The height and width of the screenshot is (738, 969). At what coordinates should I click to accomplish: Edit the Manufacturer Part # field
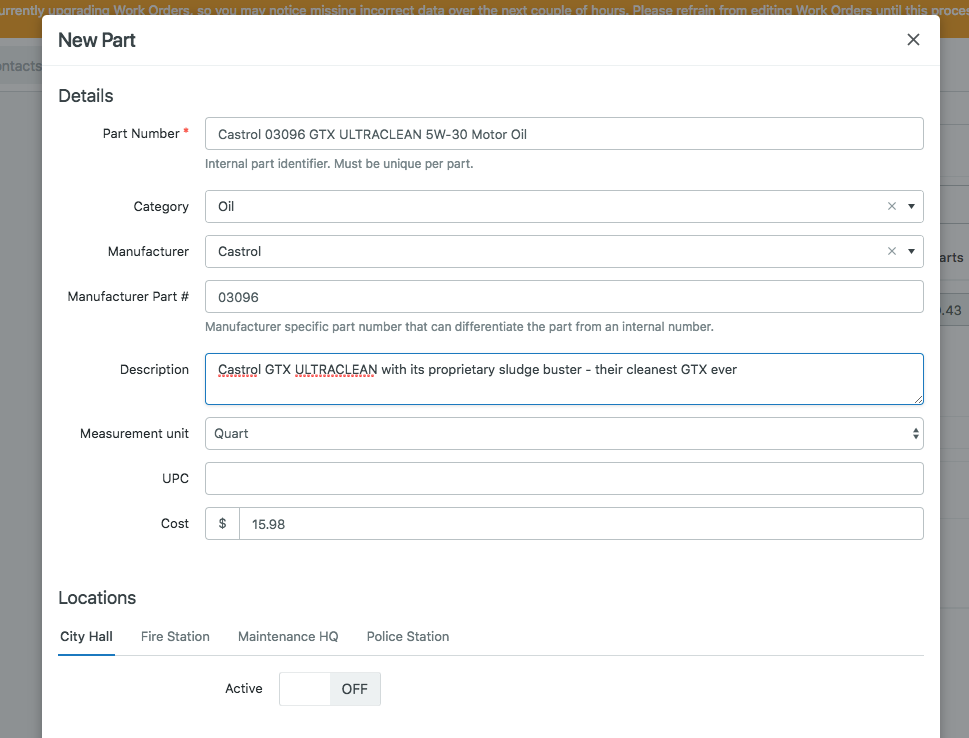[564, 297]
